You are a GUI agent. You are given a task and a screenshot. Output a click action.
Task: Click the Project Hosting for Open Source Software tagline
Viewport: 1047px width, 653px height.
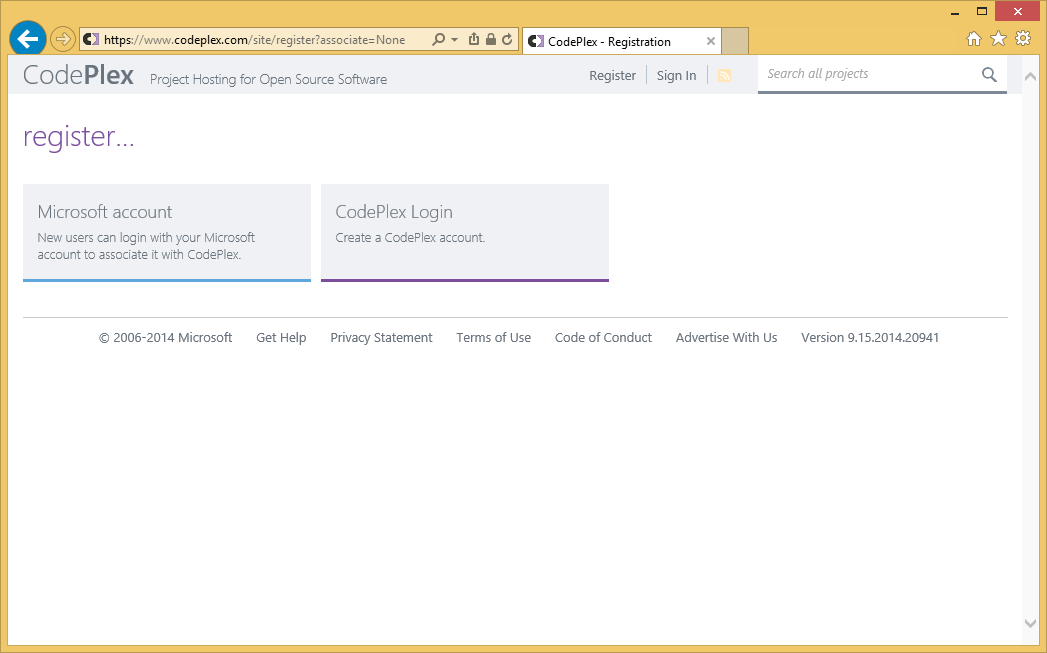268,79
